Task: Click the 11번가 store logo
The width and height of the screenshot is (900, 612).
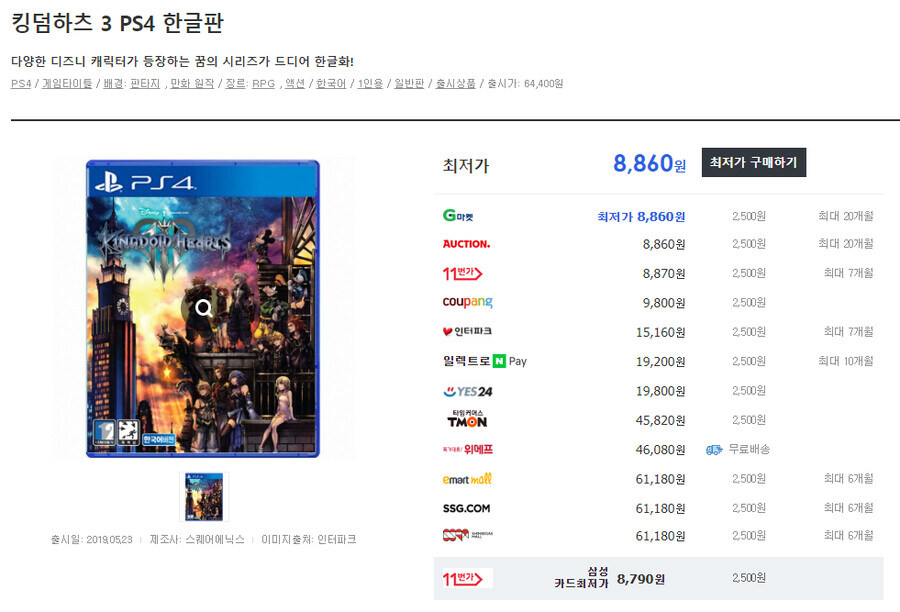Action: click(465, 273)
